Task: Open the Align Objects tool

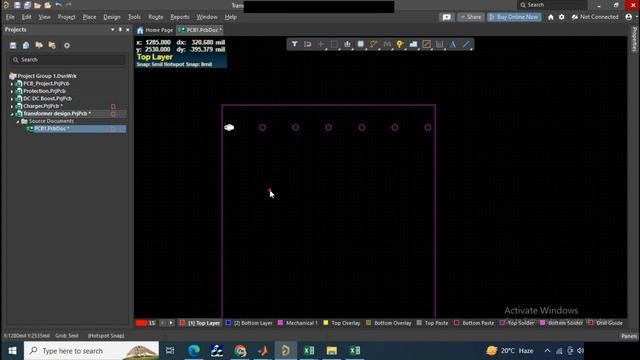Action: pyautogui.click(x=347, y=44)
